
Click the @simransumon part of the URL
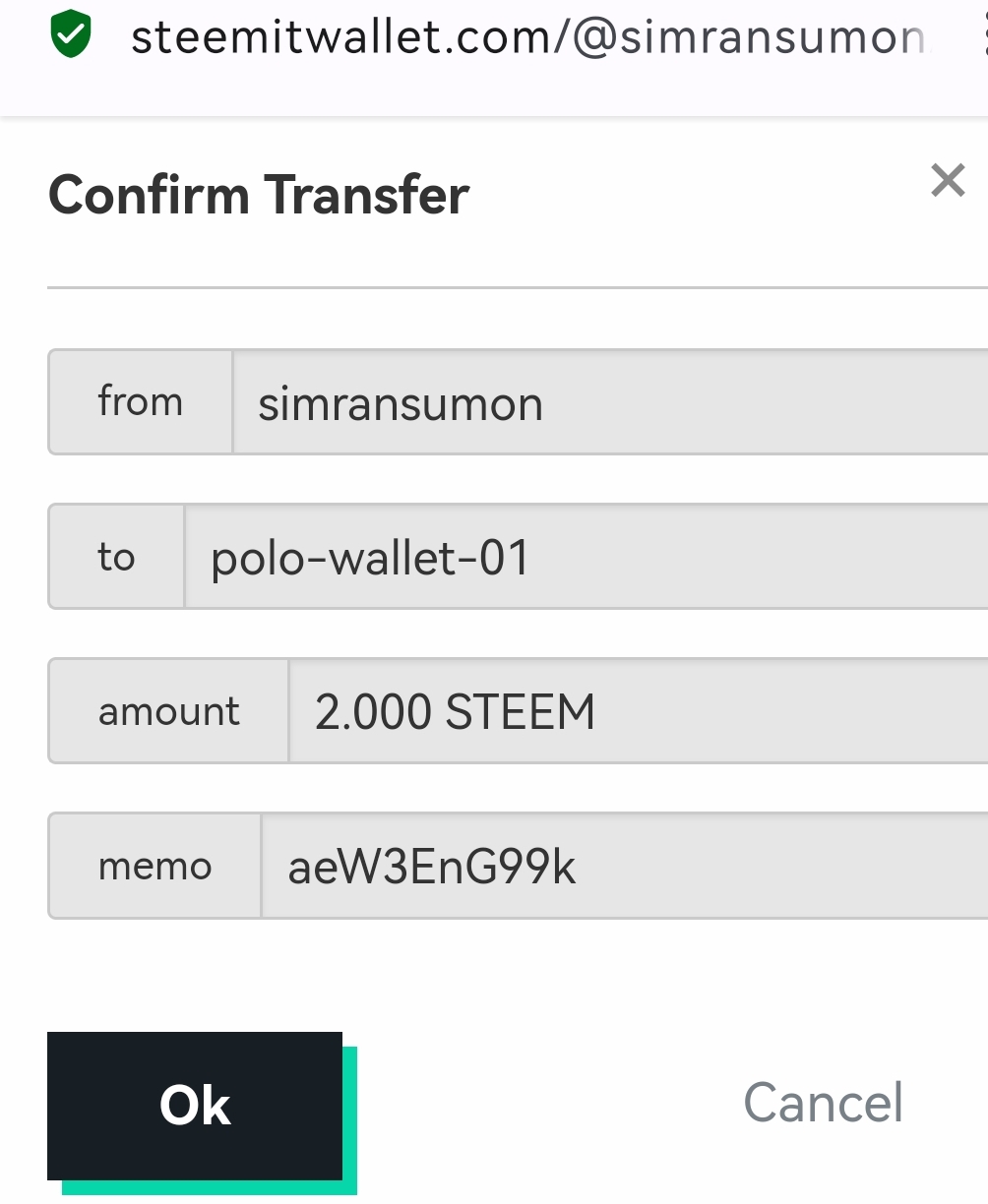[749, 37]
